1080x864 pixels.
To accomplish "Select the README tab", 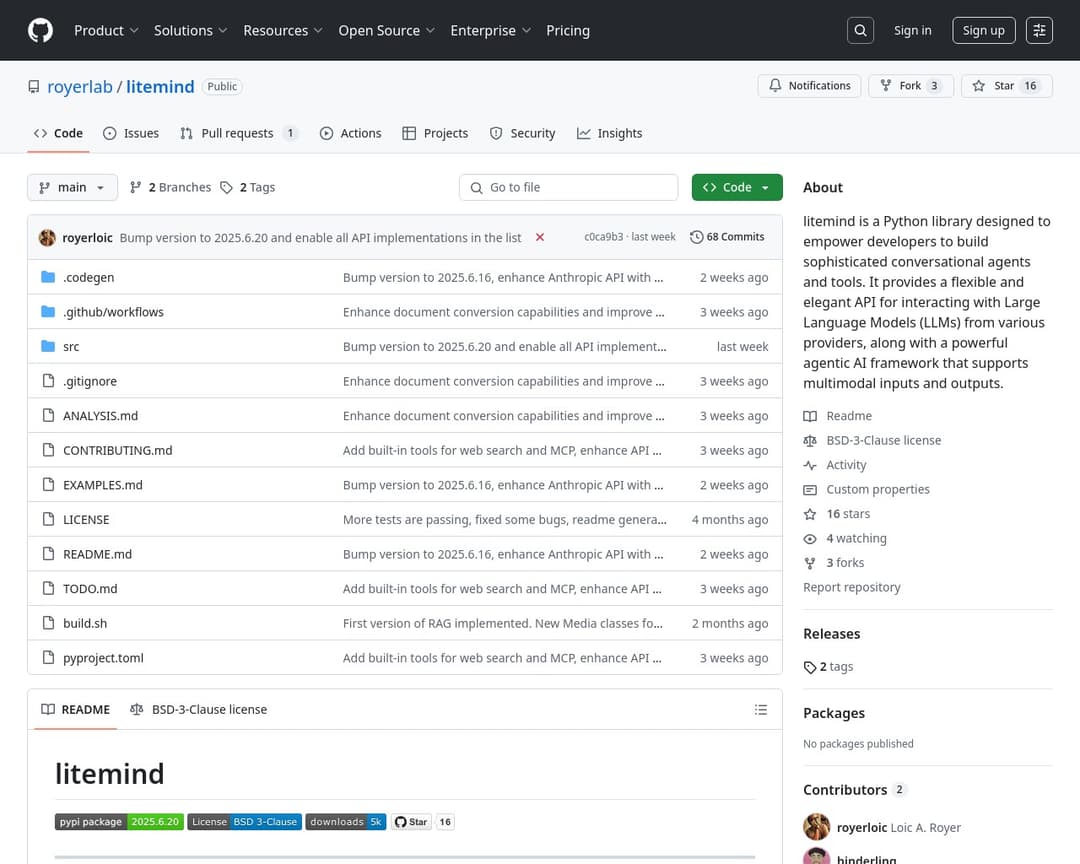I will (76, 710).
